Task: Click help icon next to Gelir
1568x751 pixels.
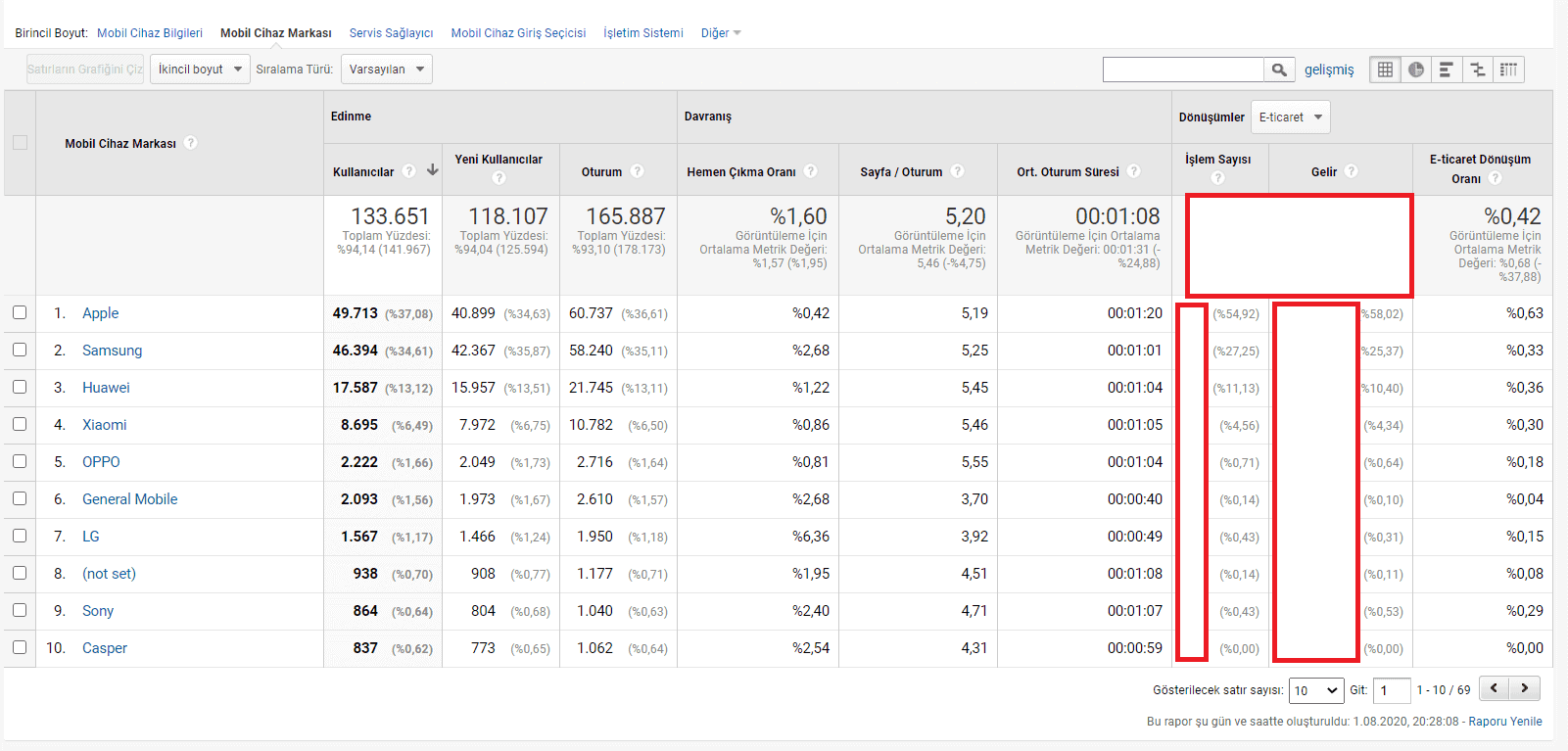Action: coord(1352,171)
